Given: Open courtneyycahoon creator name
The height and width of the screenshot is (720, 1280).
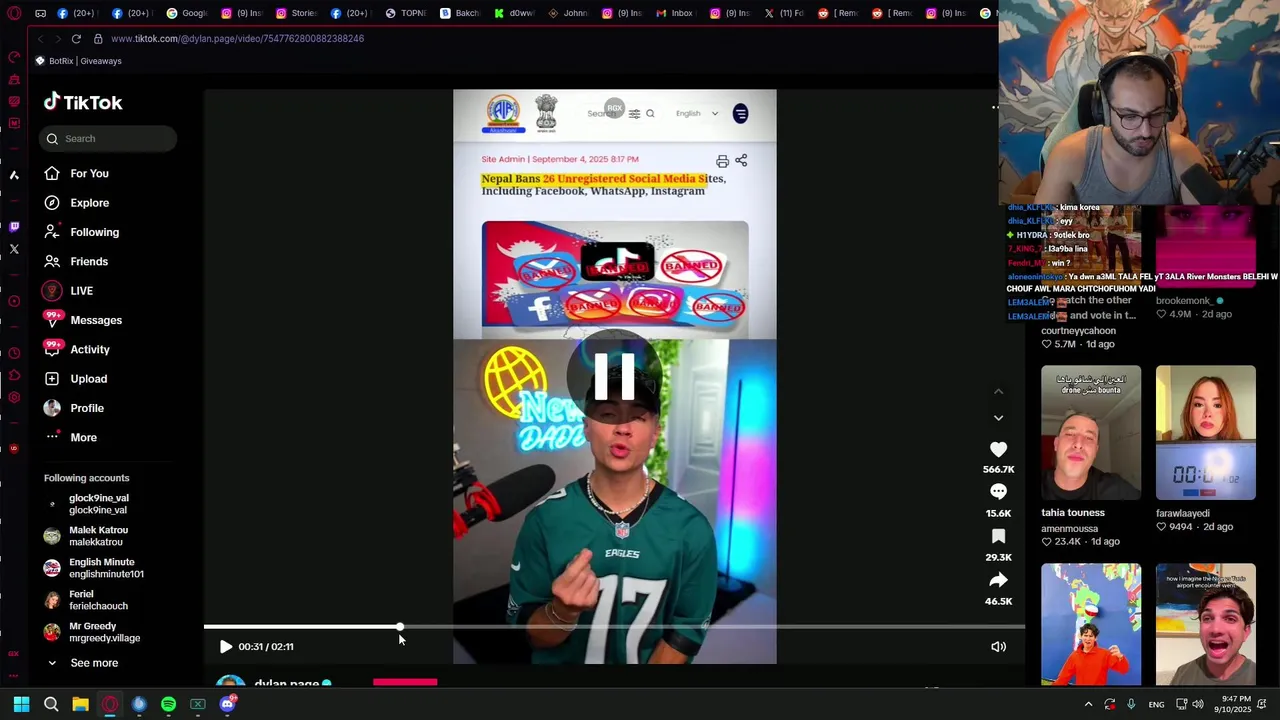Looking at the screenshot, I should click(x=1078, y=331).
